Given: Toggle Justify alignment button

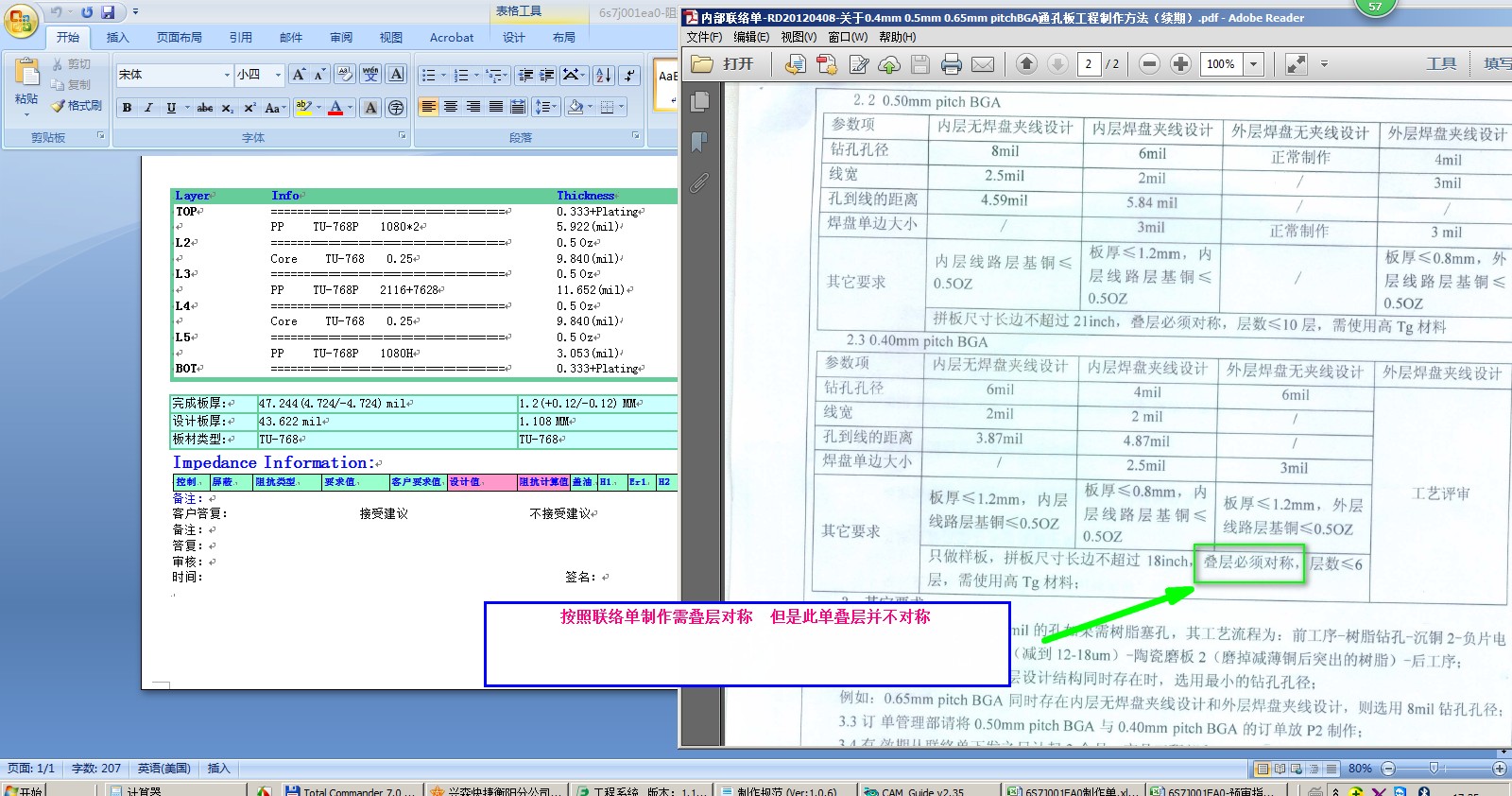Looking at the screenshot, I should pos(496,107).
